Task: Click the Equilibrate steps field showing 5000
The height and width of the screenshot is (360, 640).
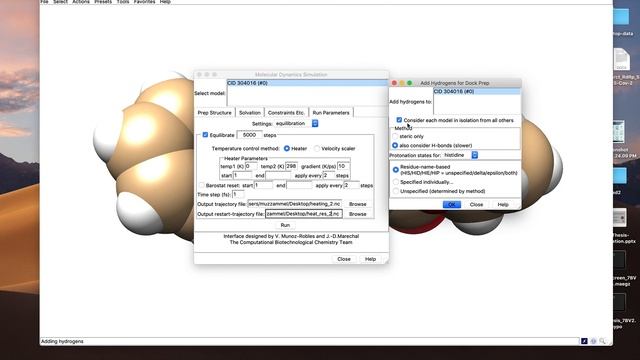Action: pos(249,135)
